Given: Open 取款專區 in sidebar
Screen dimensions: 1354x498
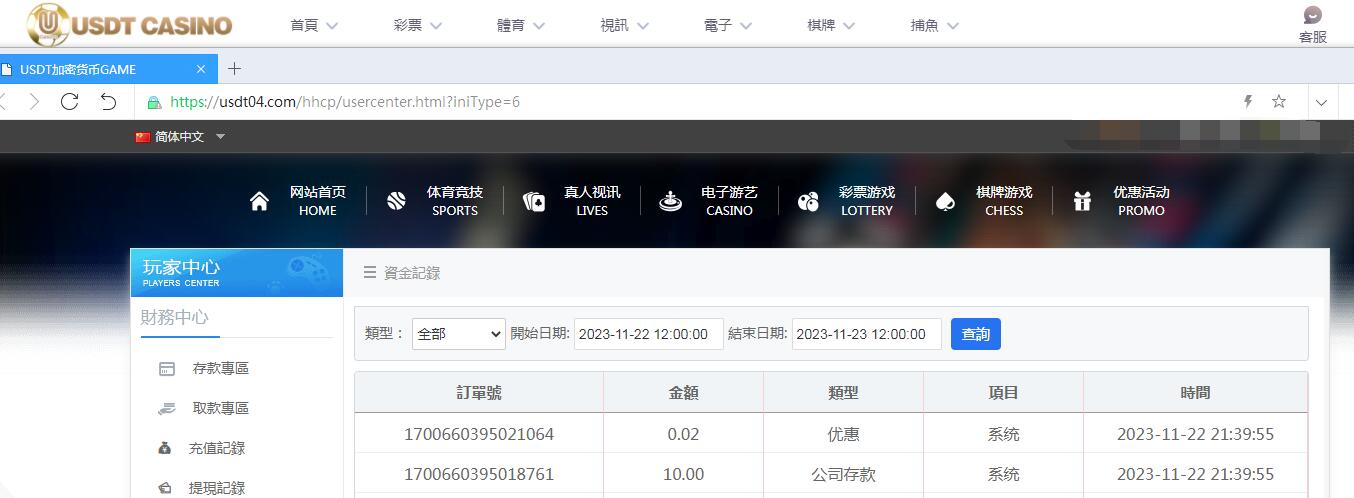Looking at the screenshot, I should click(220, 408).
